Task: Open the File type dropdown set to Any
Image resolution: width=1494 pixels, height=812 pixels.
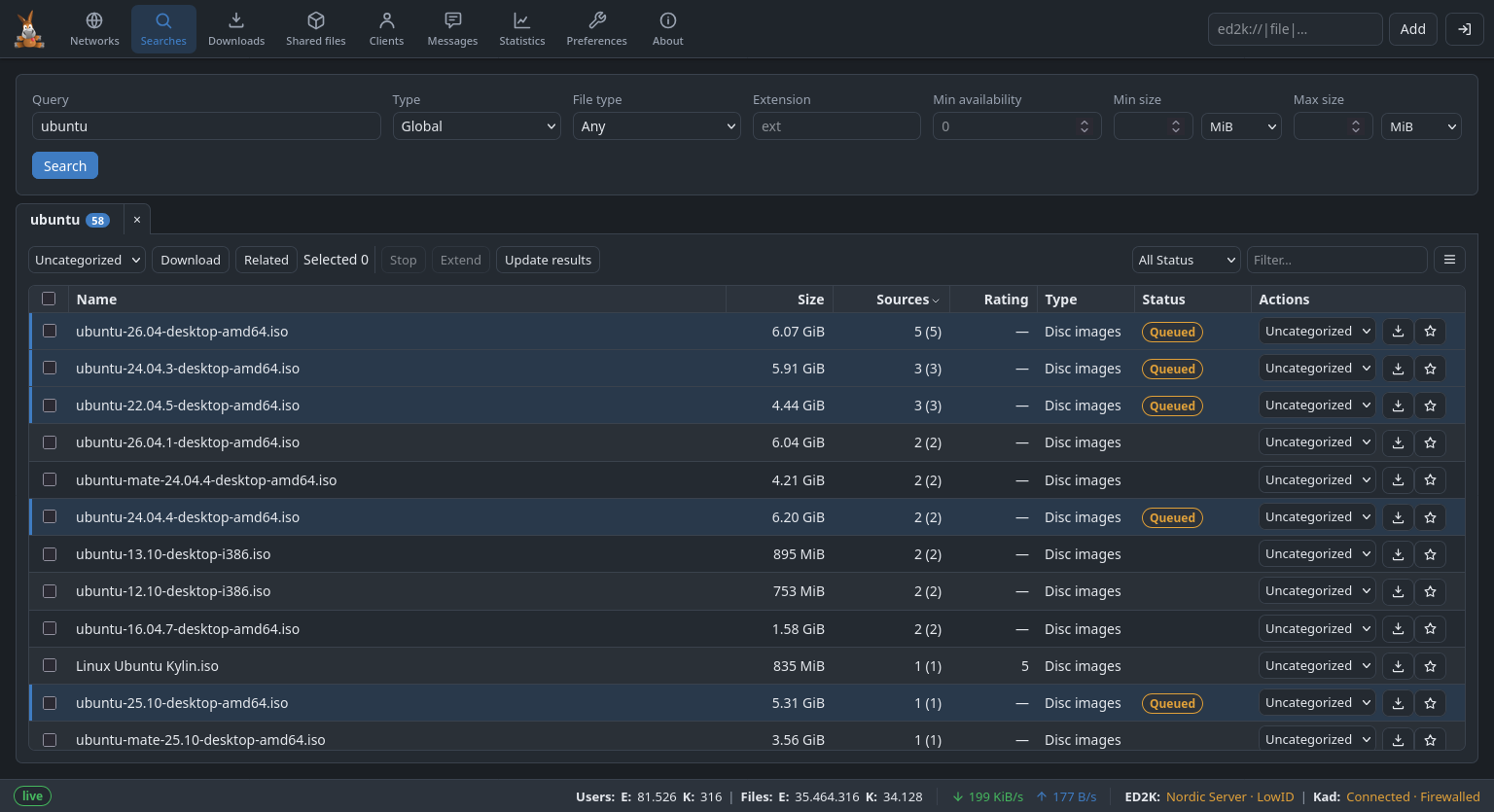Action: pyautogui.click(x=657, y=126)
